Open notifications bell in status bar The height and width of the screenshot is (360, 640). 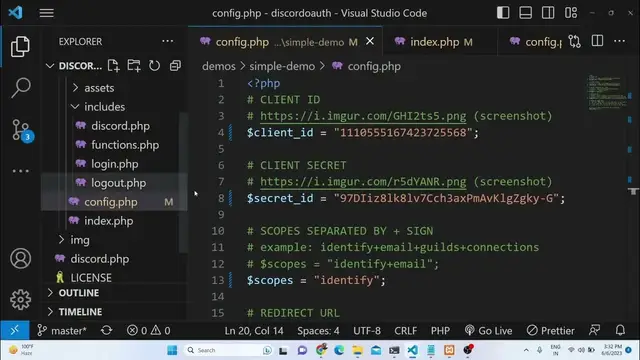pyautogui.click(x=620, y=330)
